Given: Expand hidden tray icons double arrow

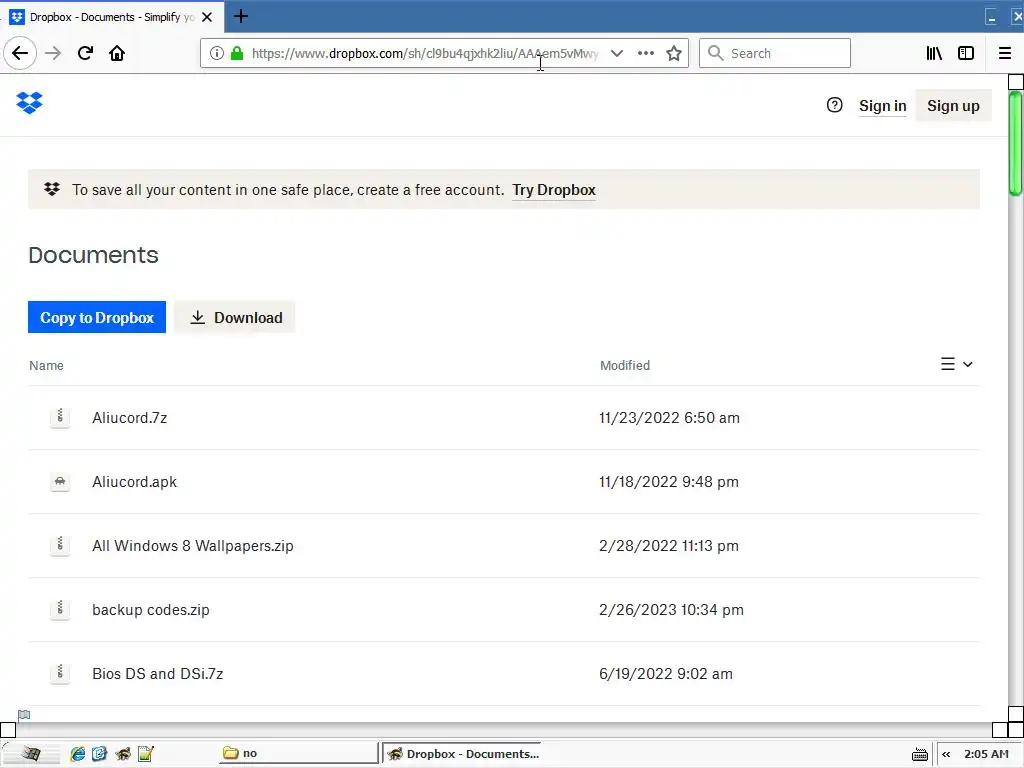Looking at the screenshot, I should pyautogui.click(x=946, y=754).
